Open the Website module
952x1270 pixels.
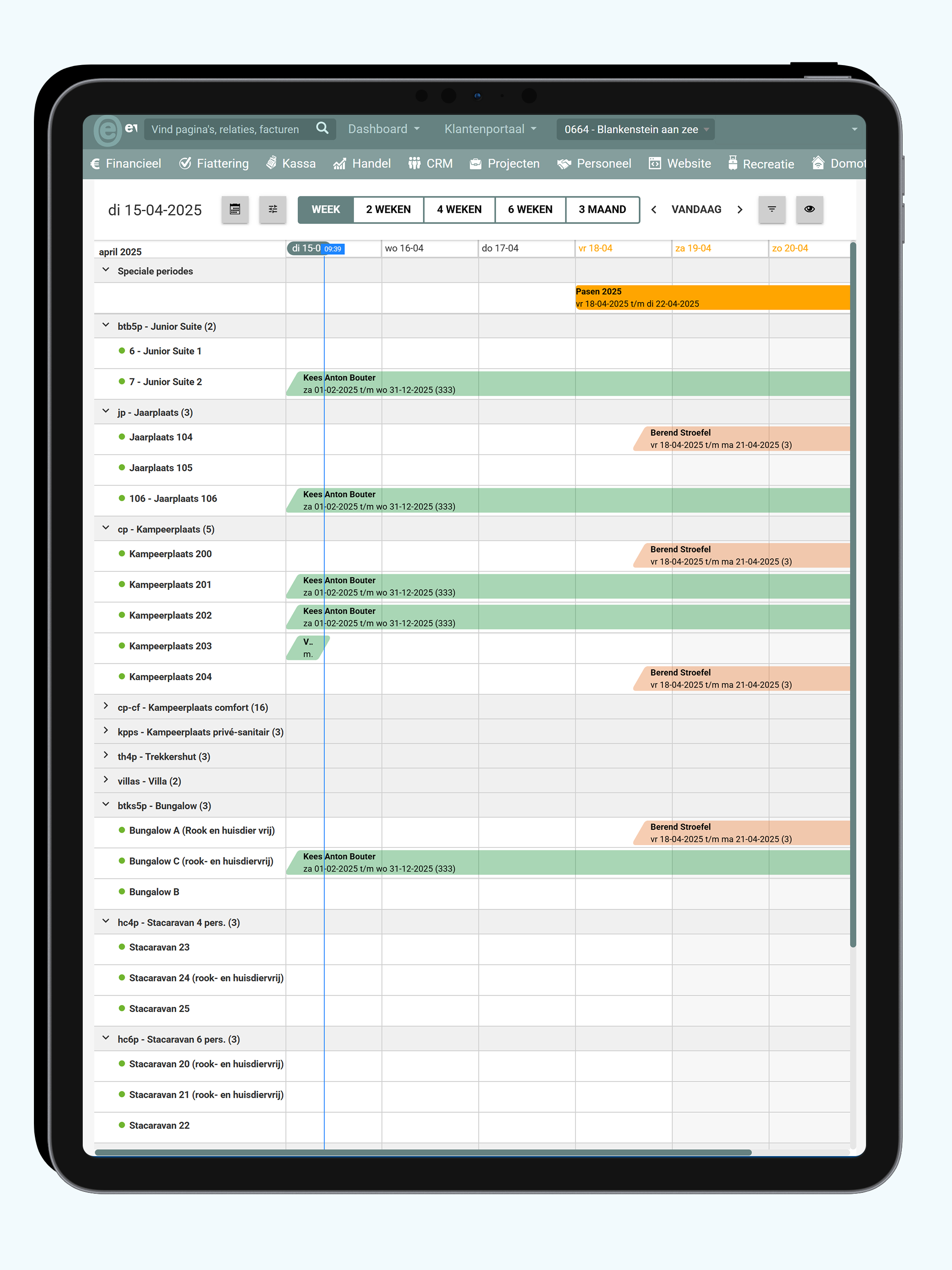(680, 164)
